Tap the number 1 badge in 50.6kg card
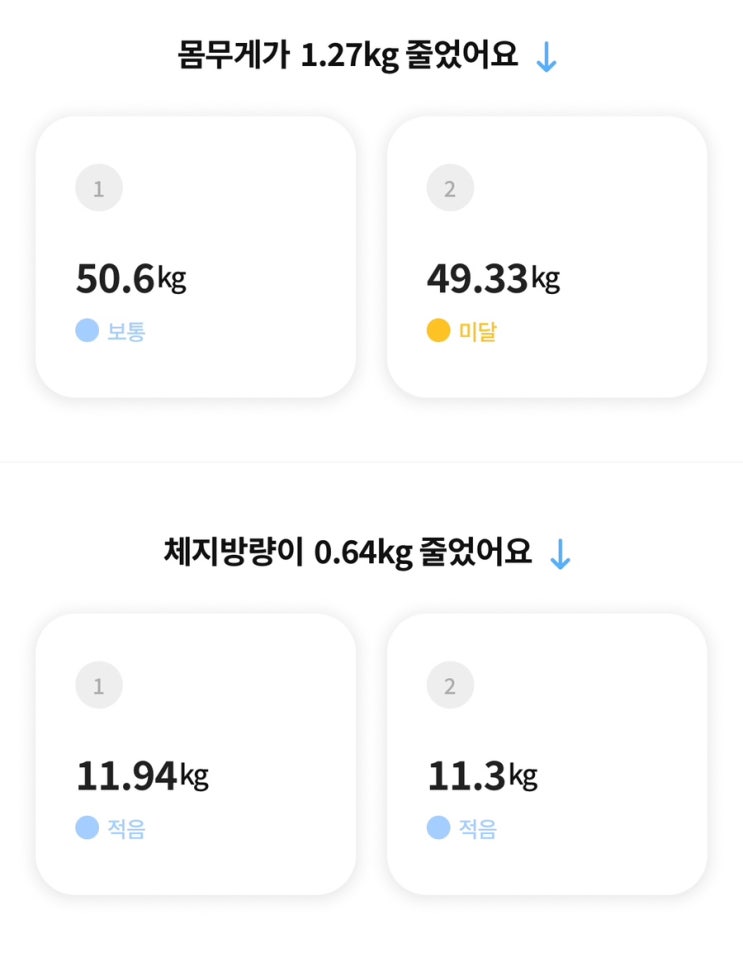 [x=98, y=189]
